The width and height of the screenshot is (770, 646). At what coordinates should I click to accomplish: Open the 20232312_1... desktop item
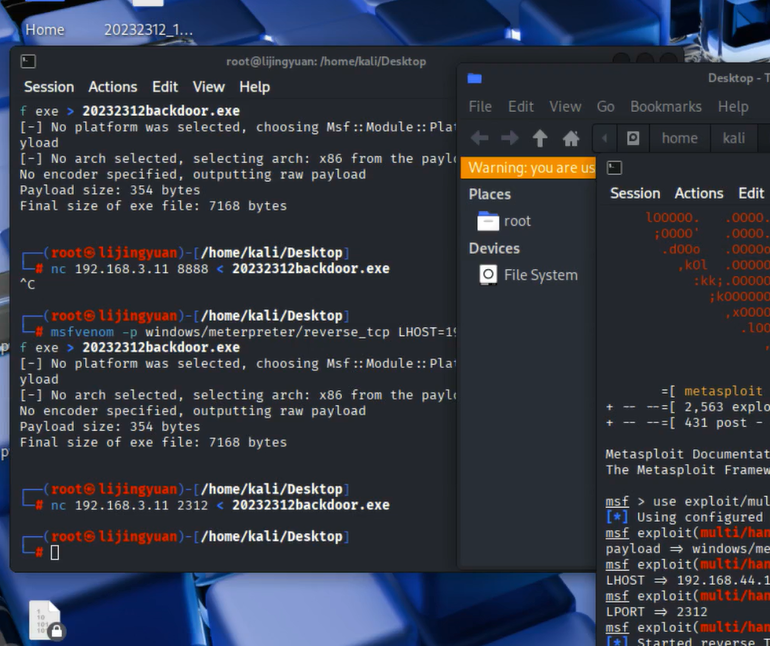pos(148,30)
